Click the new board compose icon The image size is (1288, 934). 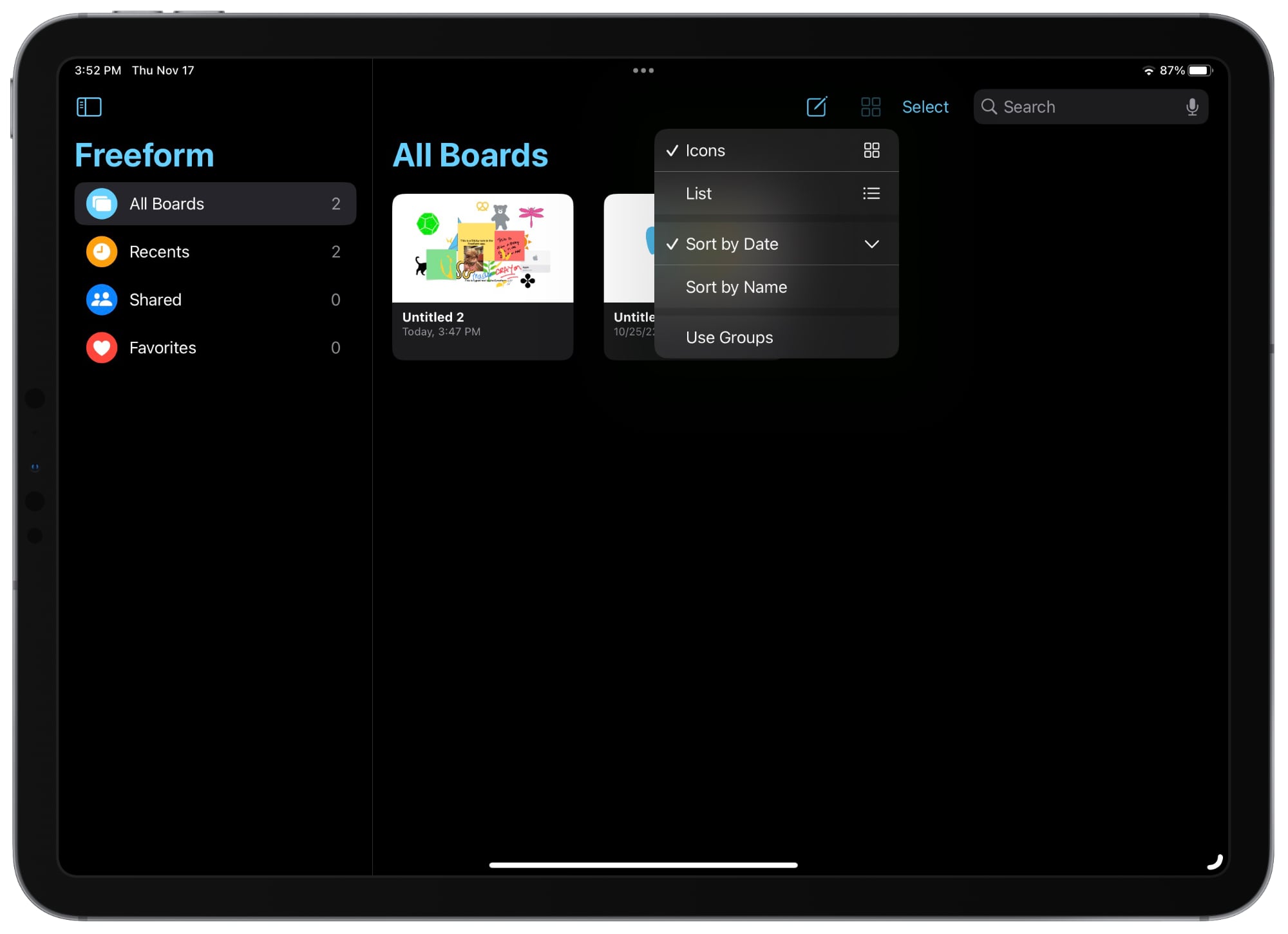(817, 107)
